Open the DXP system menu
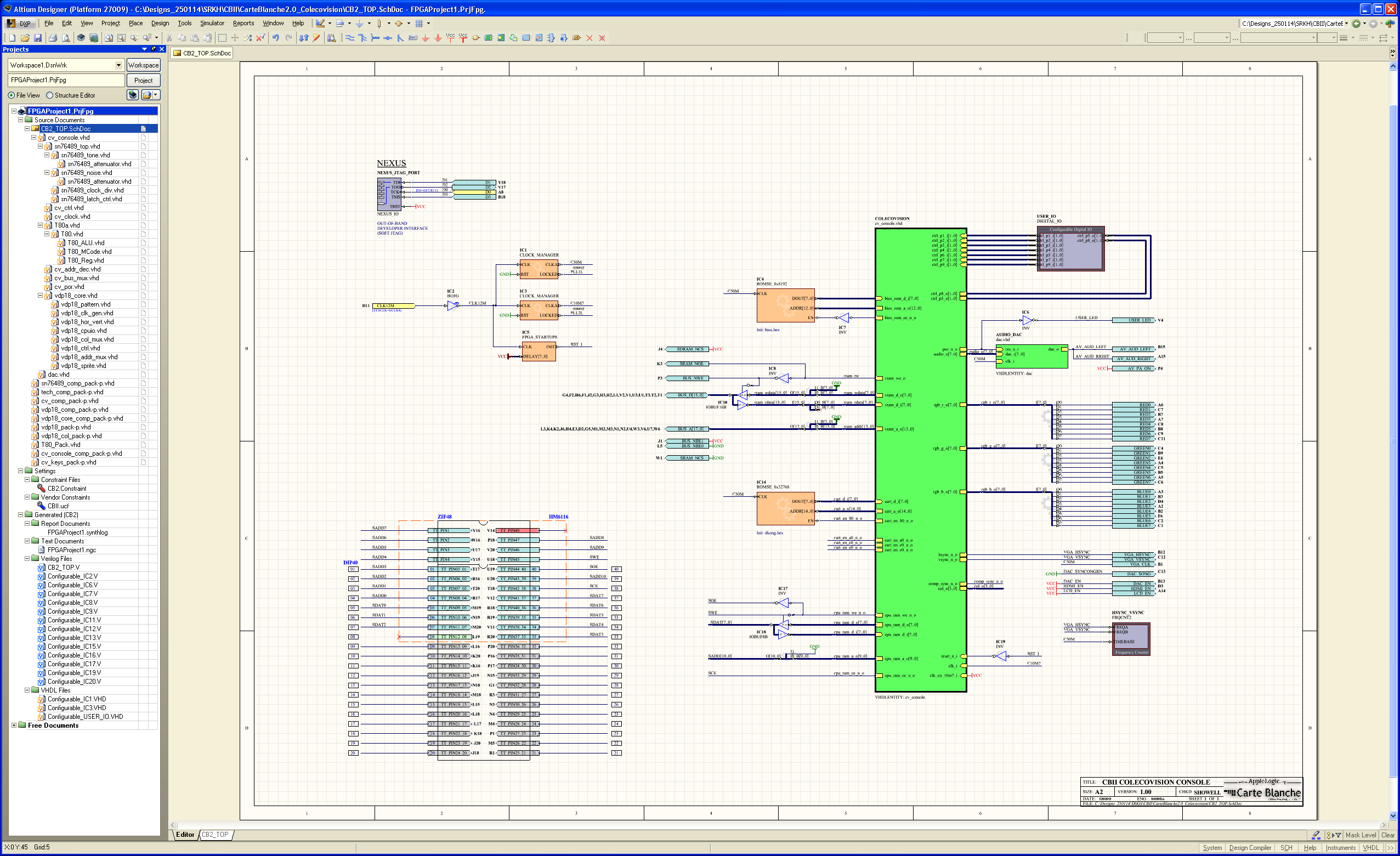 pos(20,23)
